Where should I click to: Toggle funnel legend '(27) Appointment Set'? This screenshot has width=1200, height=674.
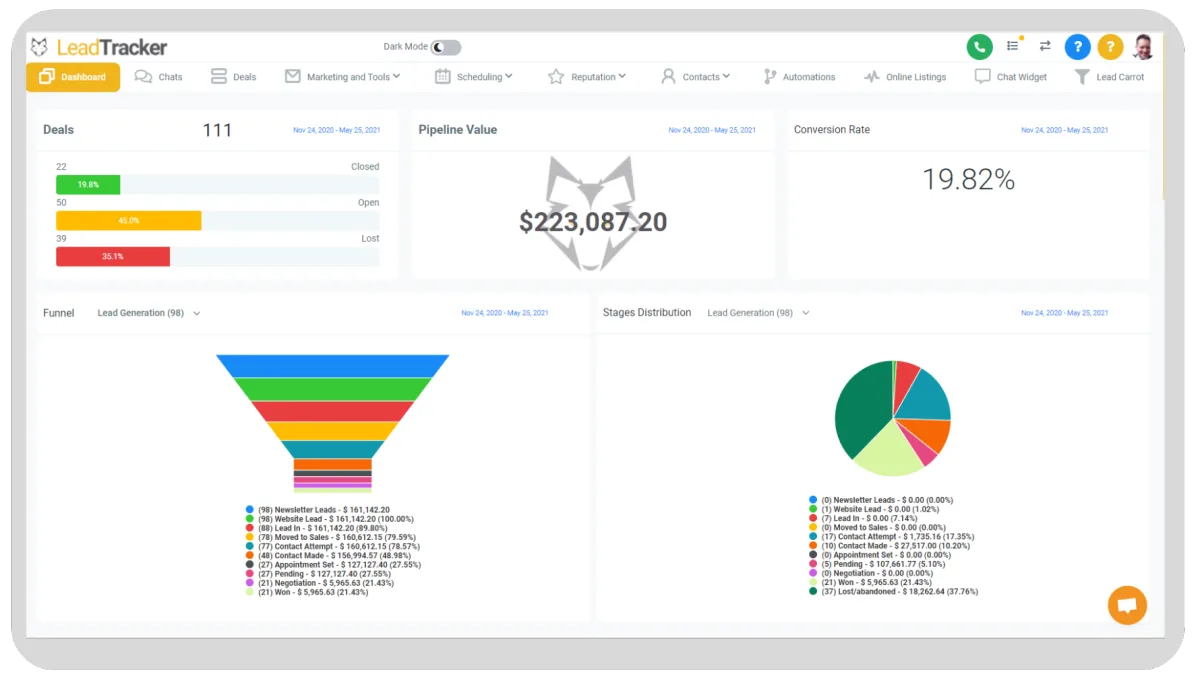(333, 564)
